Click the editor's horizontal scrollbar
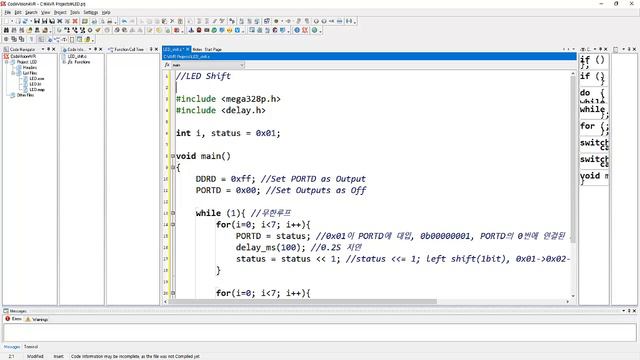The image size is (640, 360). pos(302,302)
